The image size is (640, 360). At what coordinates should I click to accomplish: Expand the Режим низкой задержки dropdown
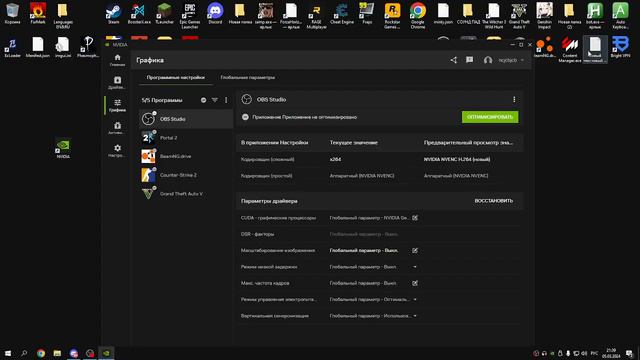click(x=415, y=267)
